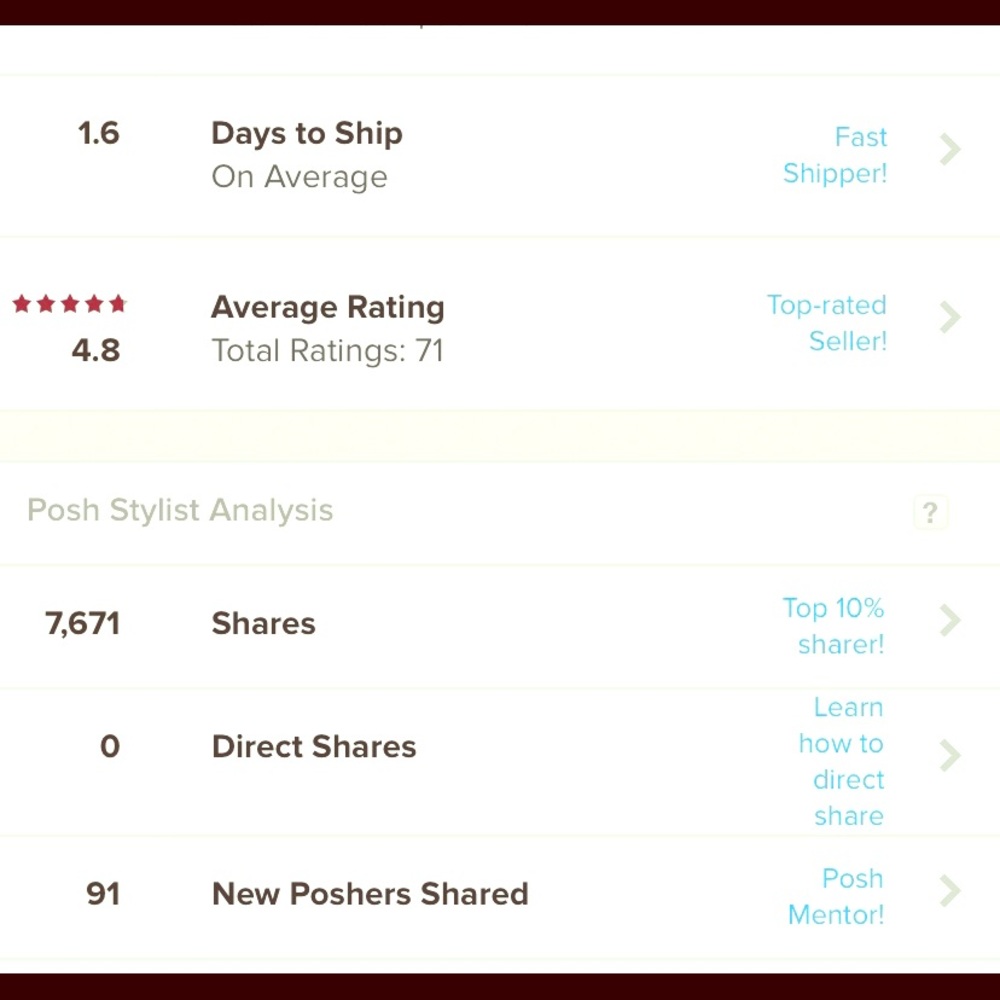The width and height of the screenshot is (1000, 1000).
Task: Click the "Posh Stylist Analysis" section header
Action: (180, 511)
